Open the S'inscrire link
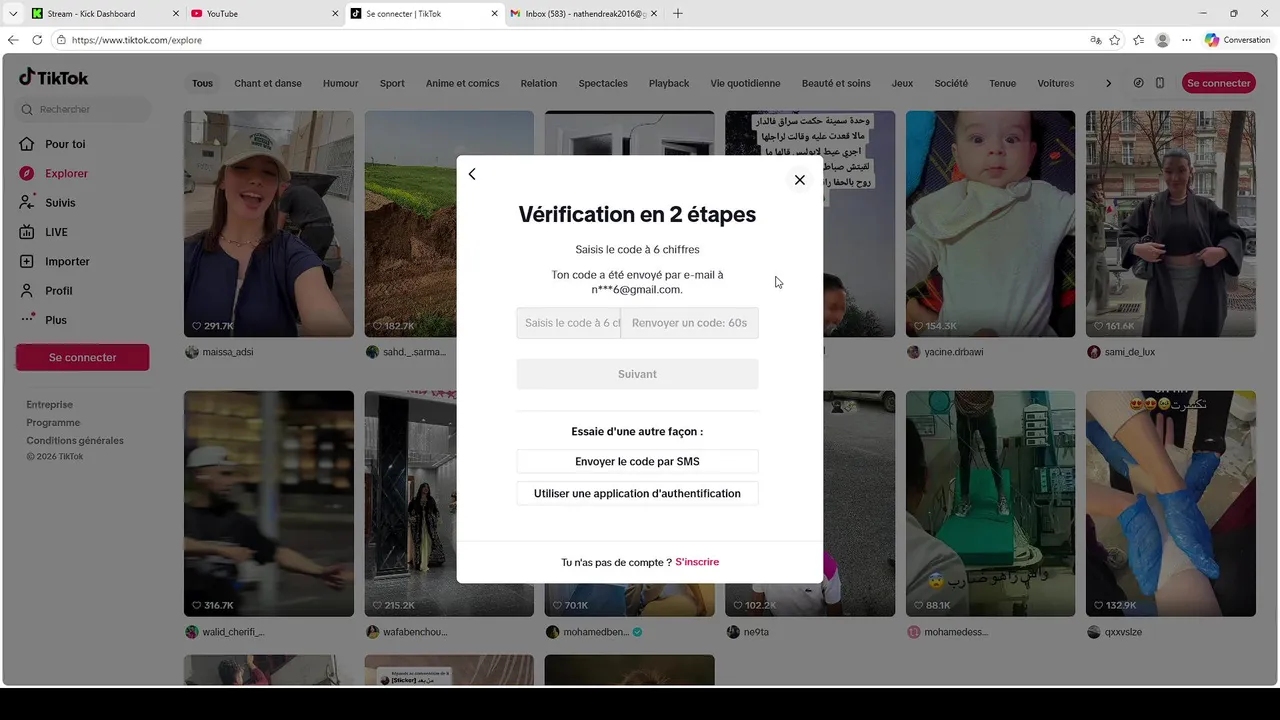This screenshot has width=1280, height=720. 697,562
